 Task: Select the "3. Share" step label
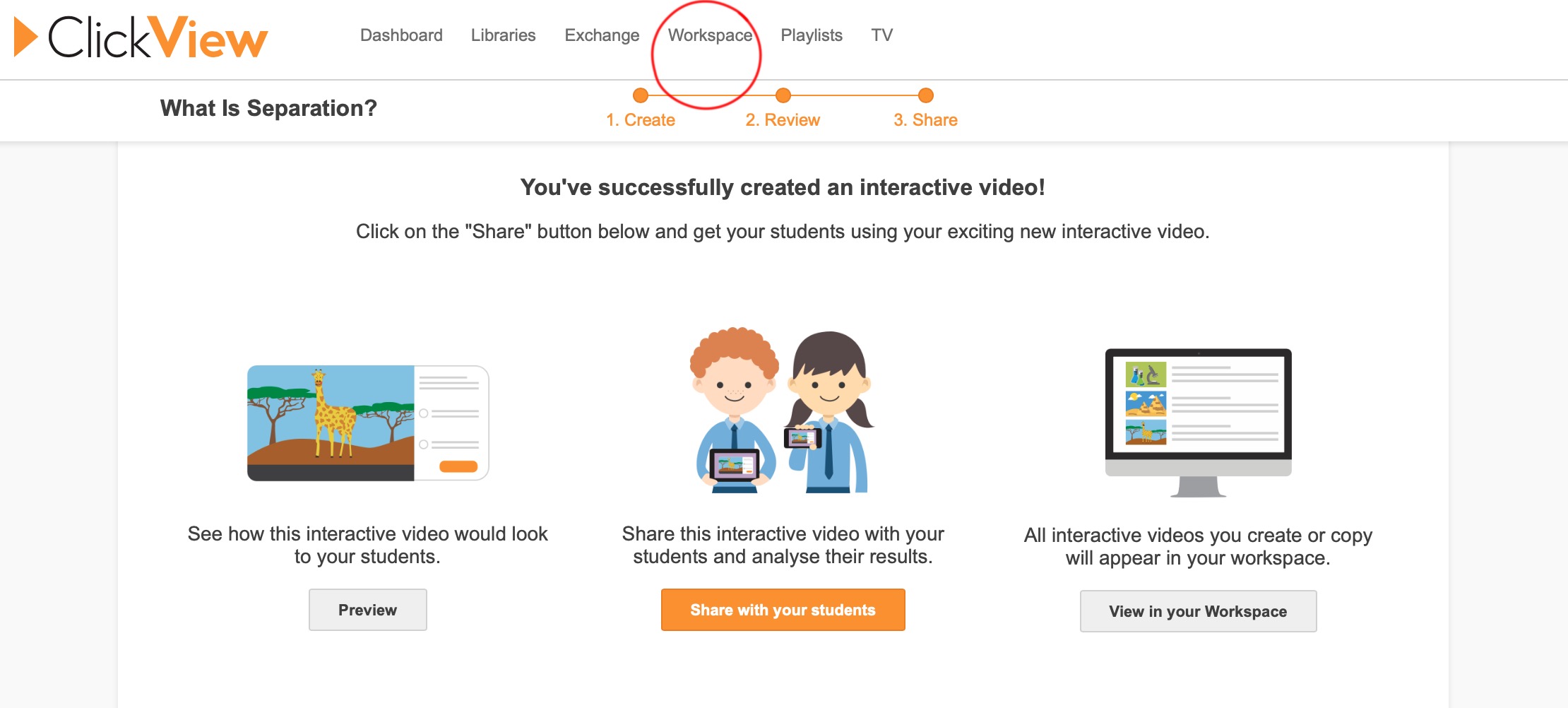pyautogui.click(x=925, y=120)
